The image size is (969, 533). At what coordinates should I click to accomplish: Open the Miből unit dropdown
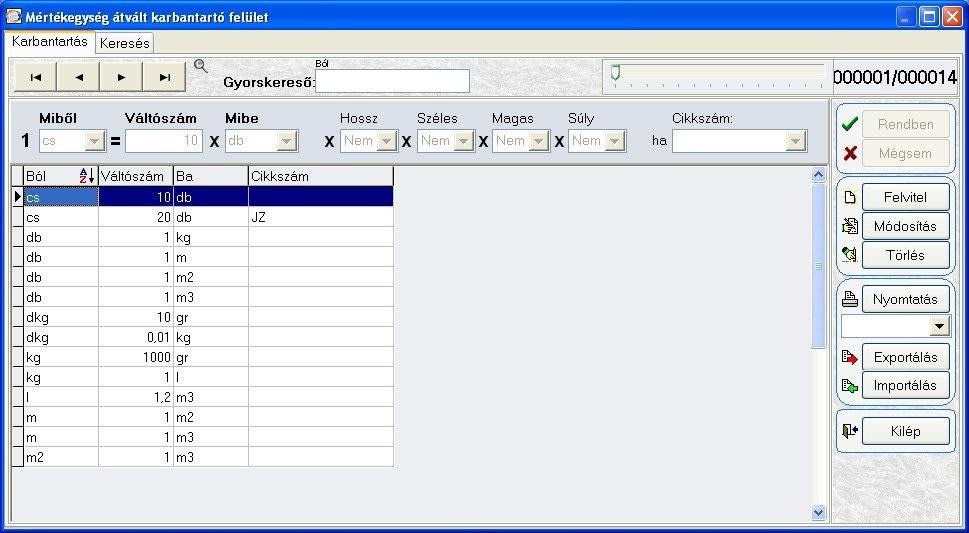point(95,141)
